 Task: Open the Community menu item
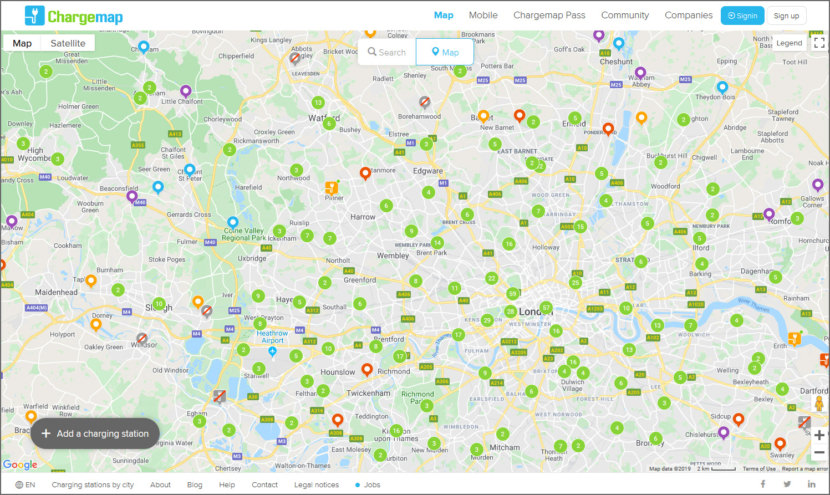(x=625, y=15)
